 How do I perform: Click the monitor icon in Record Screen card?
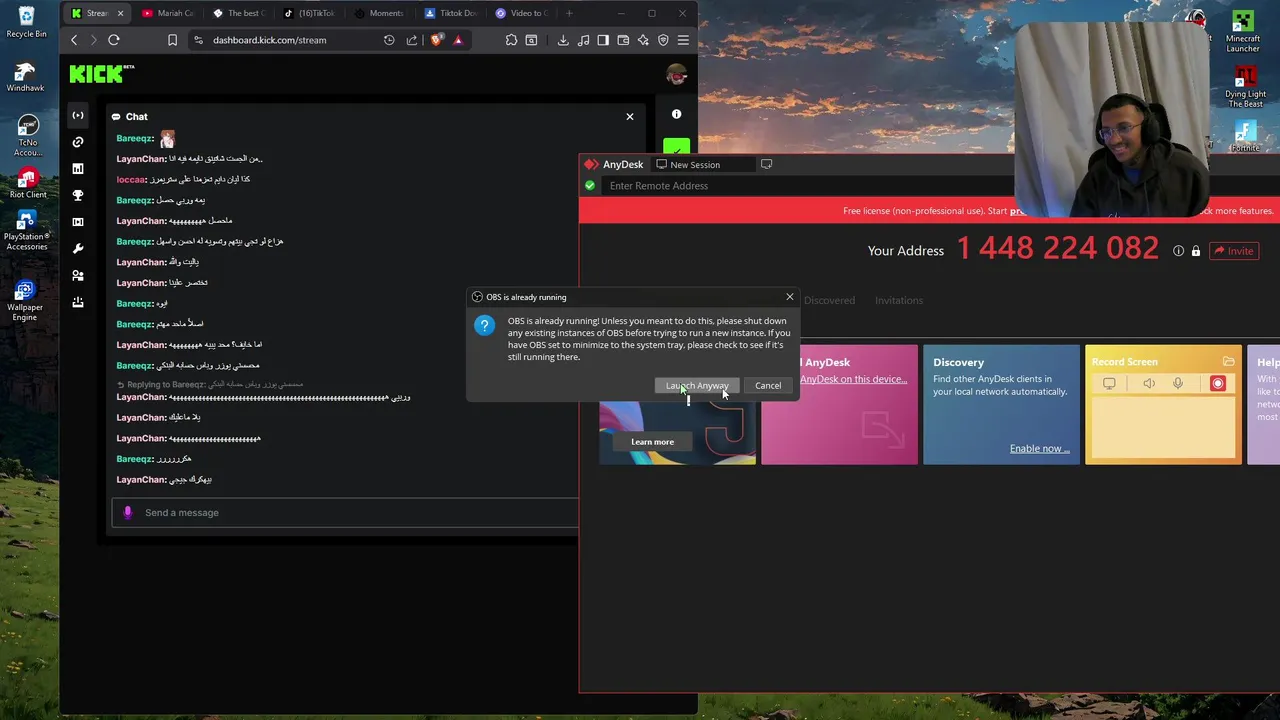(x=1109, y=384)
